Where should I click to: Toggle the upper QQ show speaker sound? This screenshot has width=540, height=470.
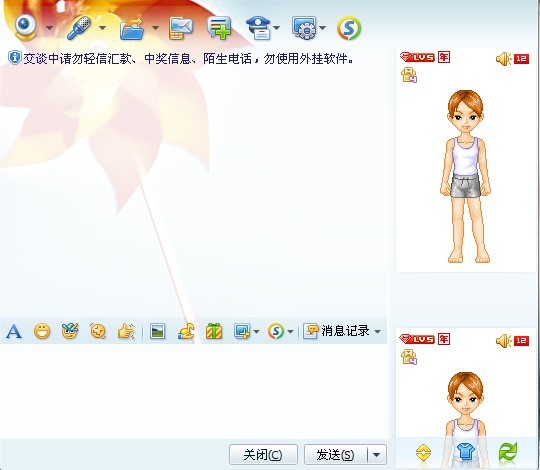tap(503, 59)
